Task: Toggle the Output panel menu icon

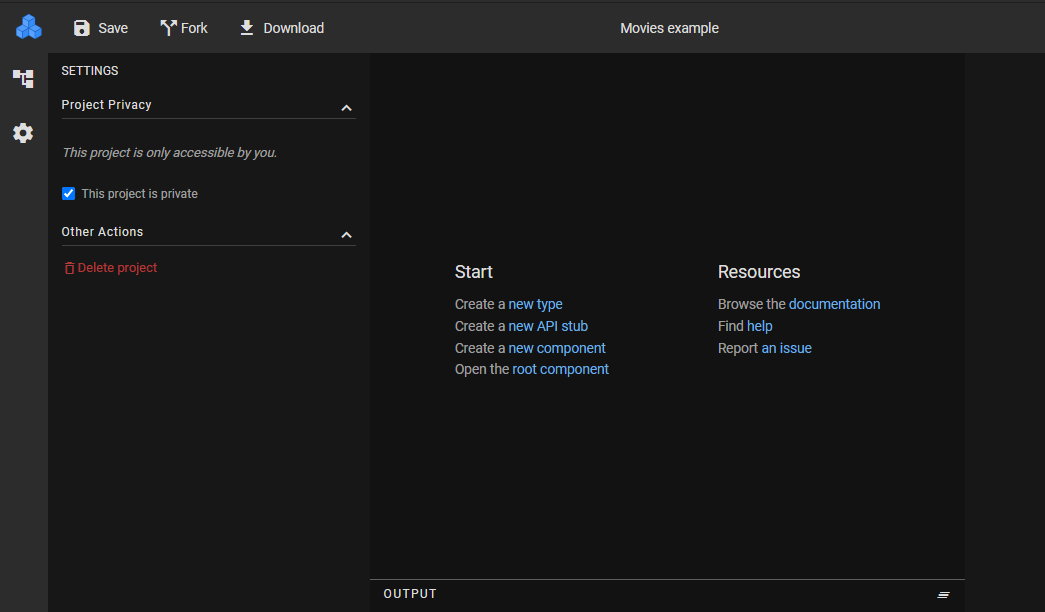Action: pyautogui.click(x=943, y=595)
